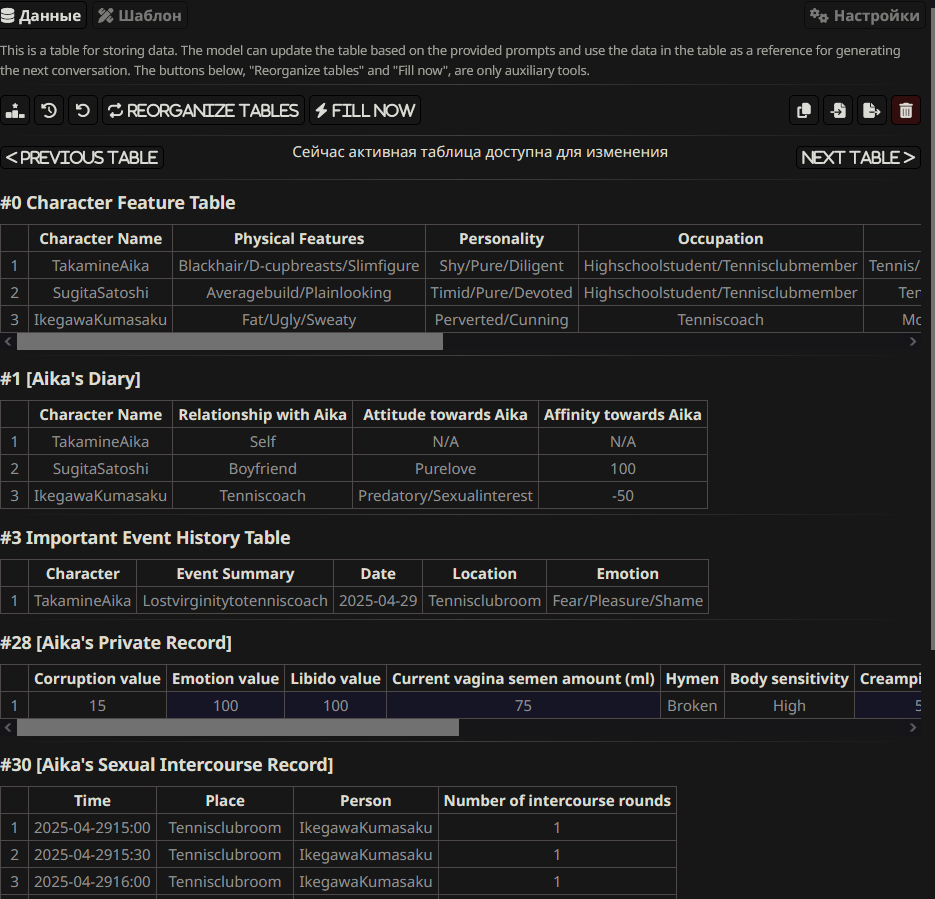This screenshot has height=899, width=935.
Task: Select the Emotion value header
Action: [225, 678]
